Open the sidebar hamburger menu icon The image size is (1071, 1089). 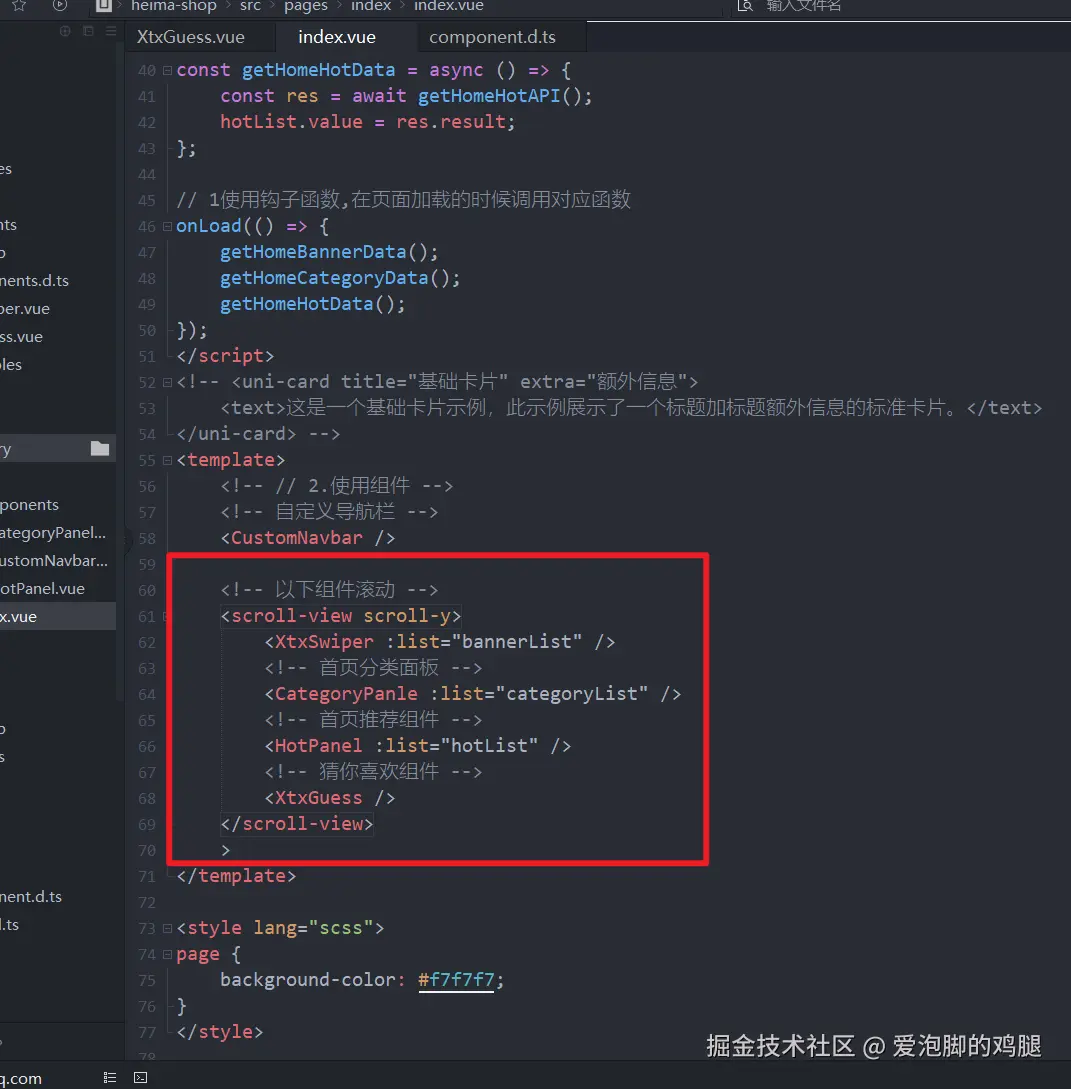point(110,31)
